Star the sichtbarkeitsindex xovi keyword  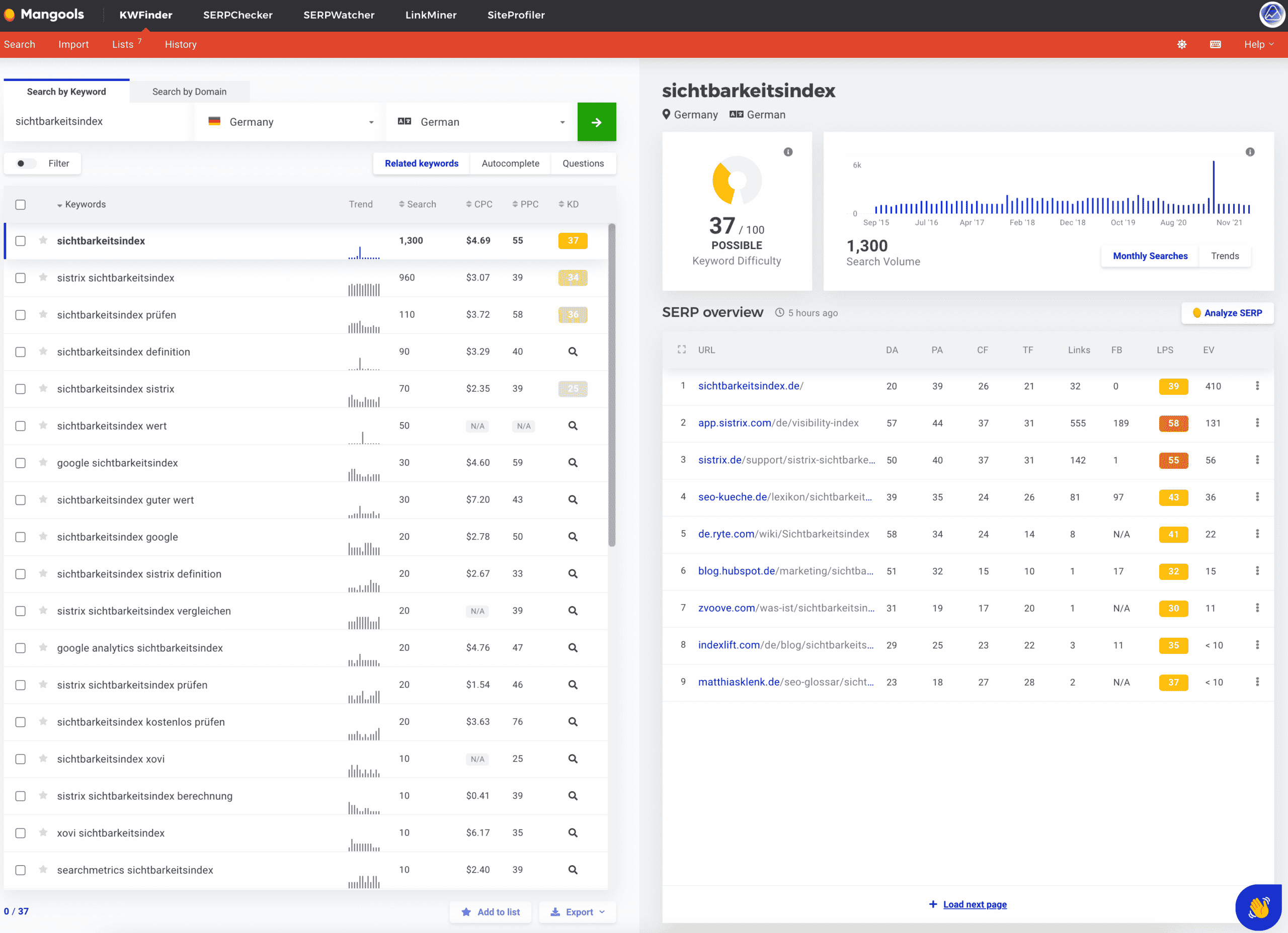click(43, 758)
